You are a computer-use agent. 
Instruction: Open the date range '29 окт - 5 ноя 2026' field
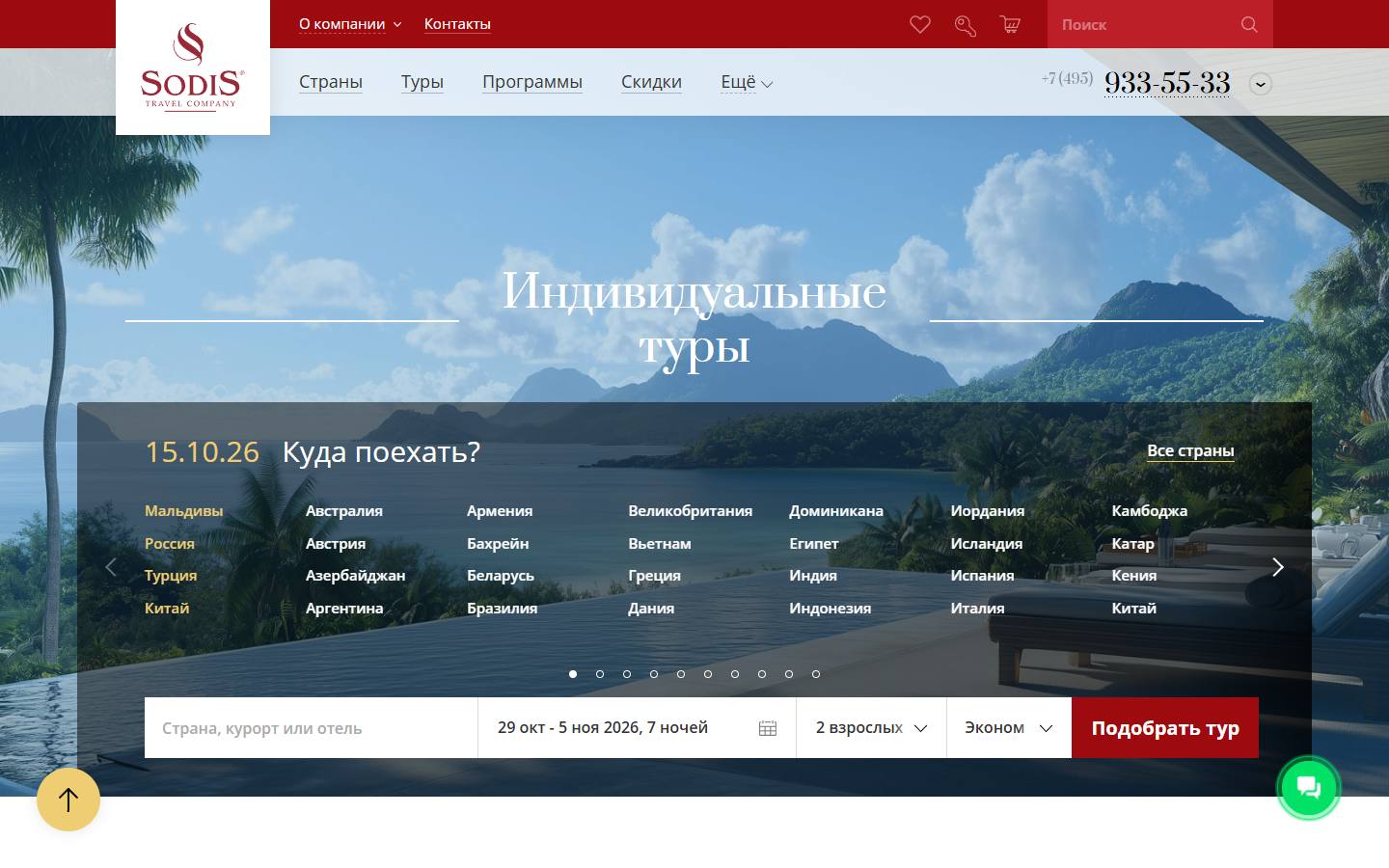tap(637, 727)
